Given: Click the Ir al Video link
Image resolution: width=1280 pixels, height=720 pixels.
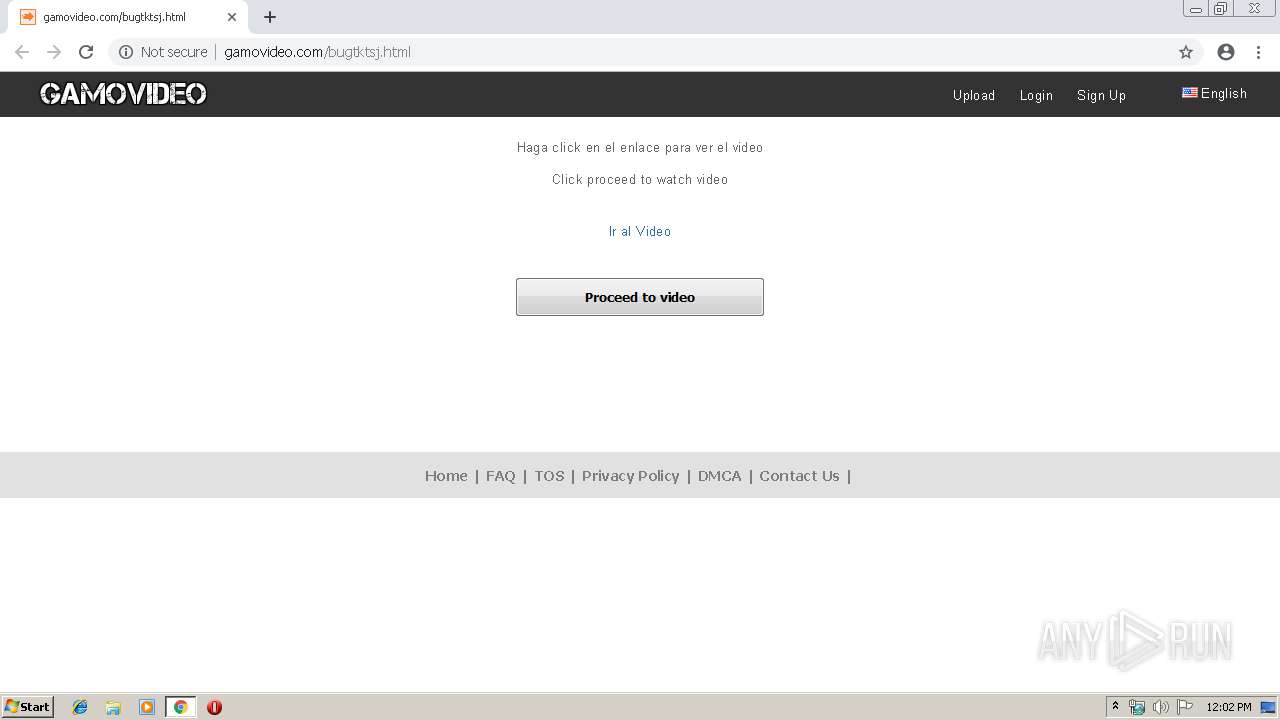Looking at the screenshot, I should [x=640, y=231].
